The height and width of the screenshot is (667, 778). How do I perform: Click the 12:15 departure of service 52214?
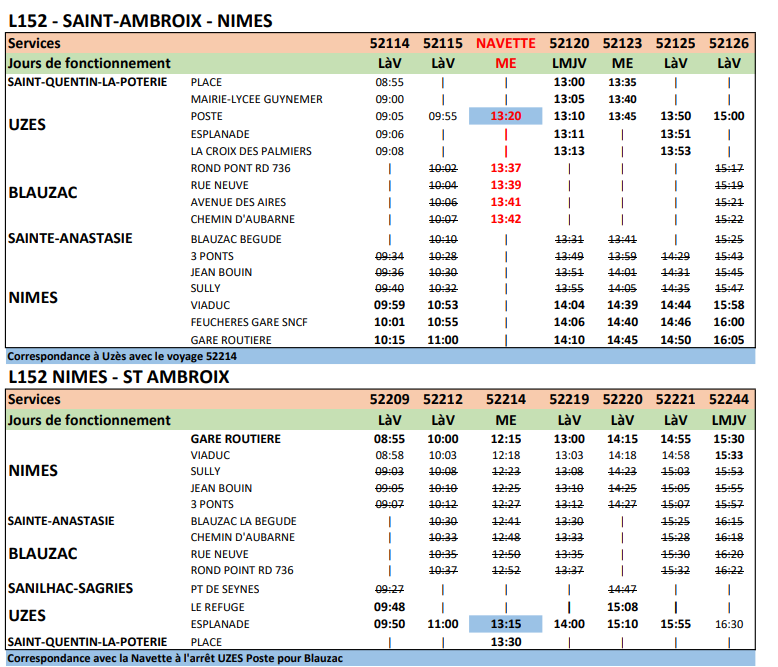(506, 439)
